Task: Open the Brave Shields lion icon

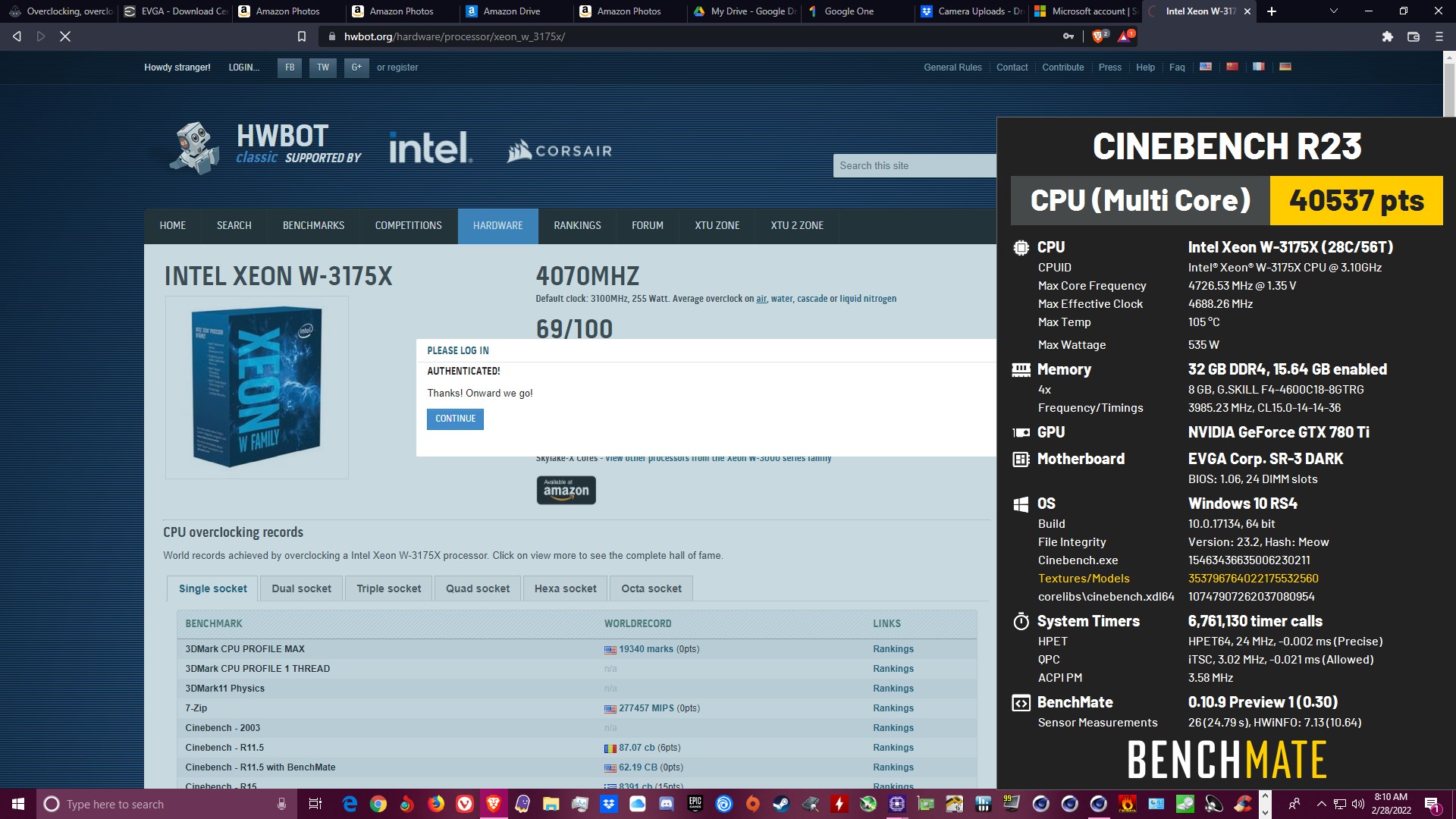Action: [1099, 36]
